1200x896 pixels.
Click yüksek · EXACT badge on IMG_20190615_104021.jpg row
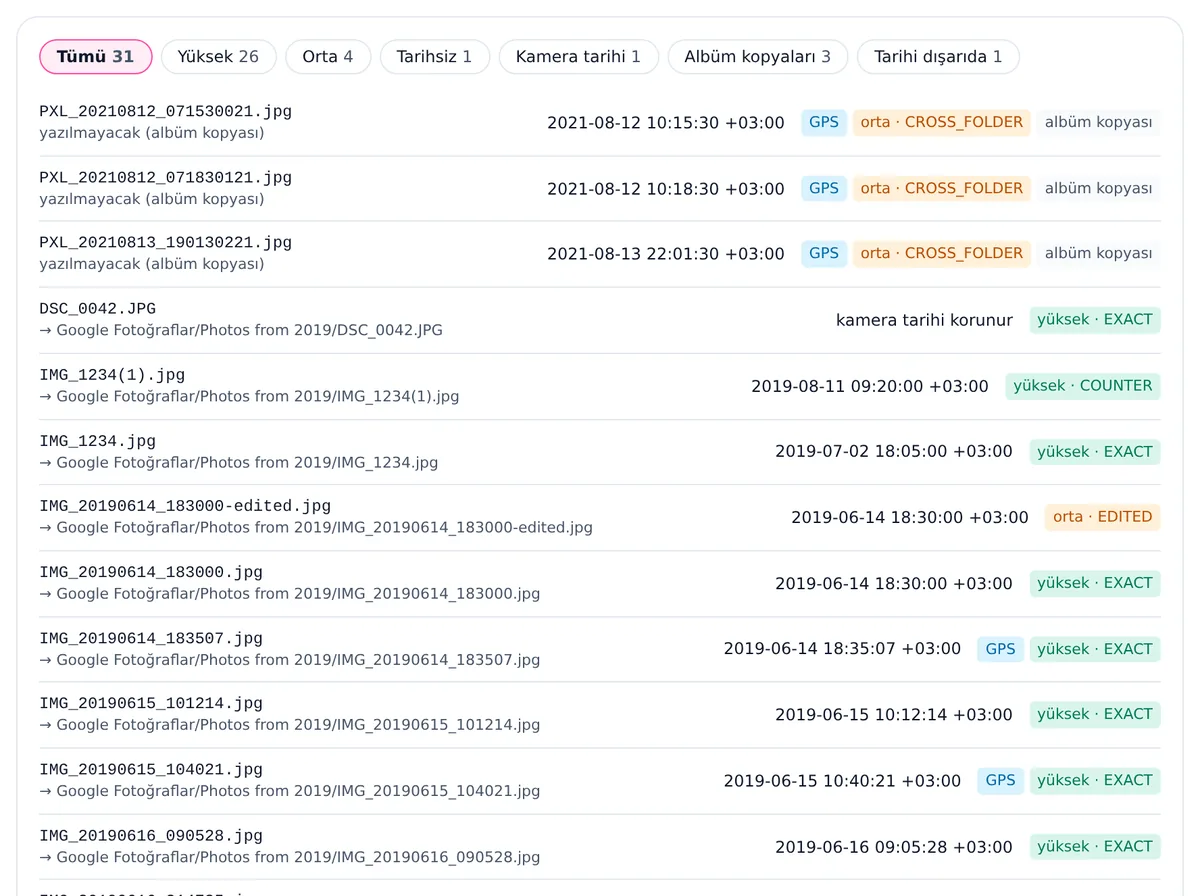(1095, 780)
